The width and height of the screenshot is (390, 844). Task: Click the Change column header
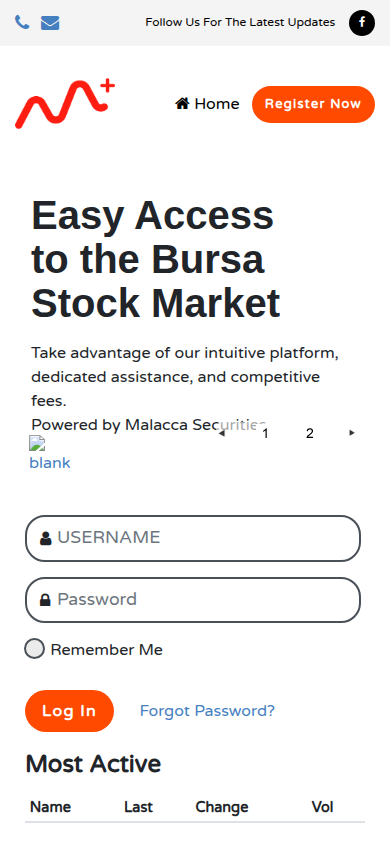(222, 807)
